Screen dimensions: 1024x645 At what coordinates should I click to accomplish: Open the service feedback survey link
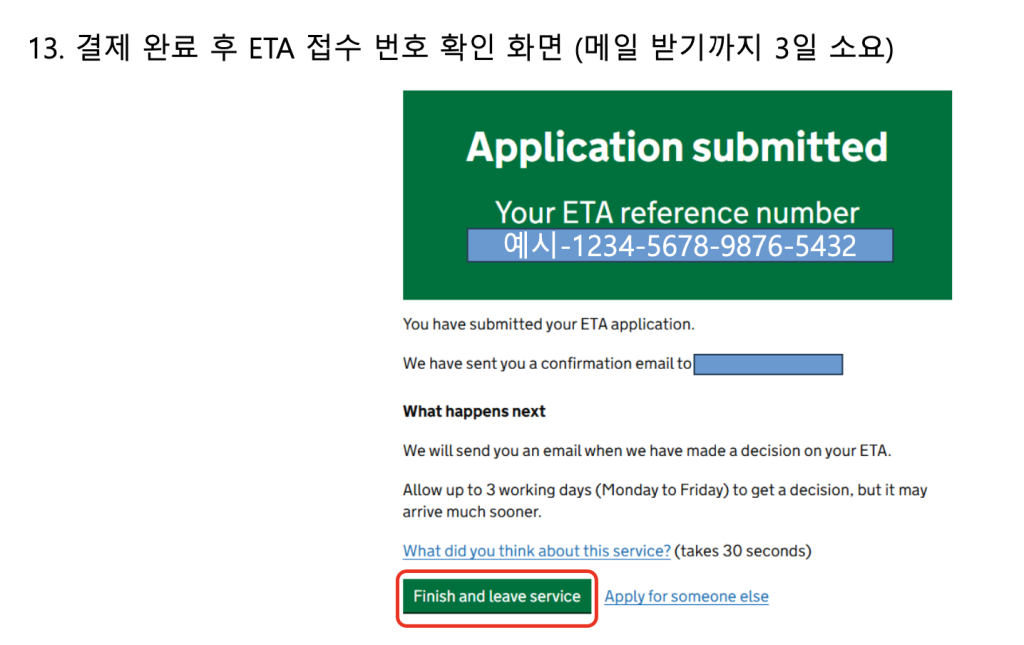coord(536,551)
